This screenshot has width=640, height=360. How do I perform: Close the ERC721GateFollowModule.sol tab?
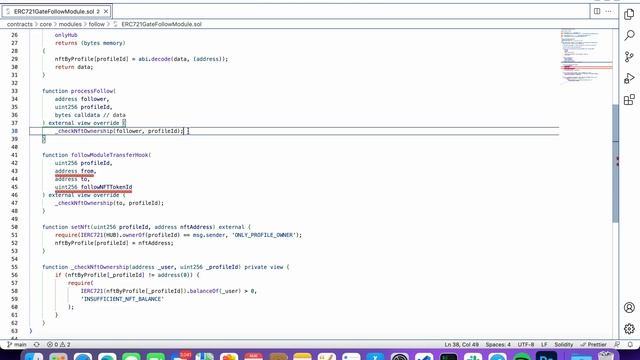click(106, 11)
